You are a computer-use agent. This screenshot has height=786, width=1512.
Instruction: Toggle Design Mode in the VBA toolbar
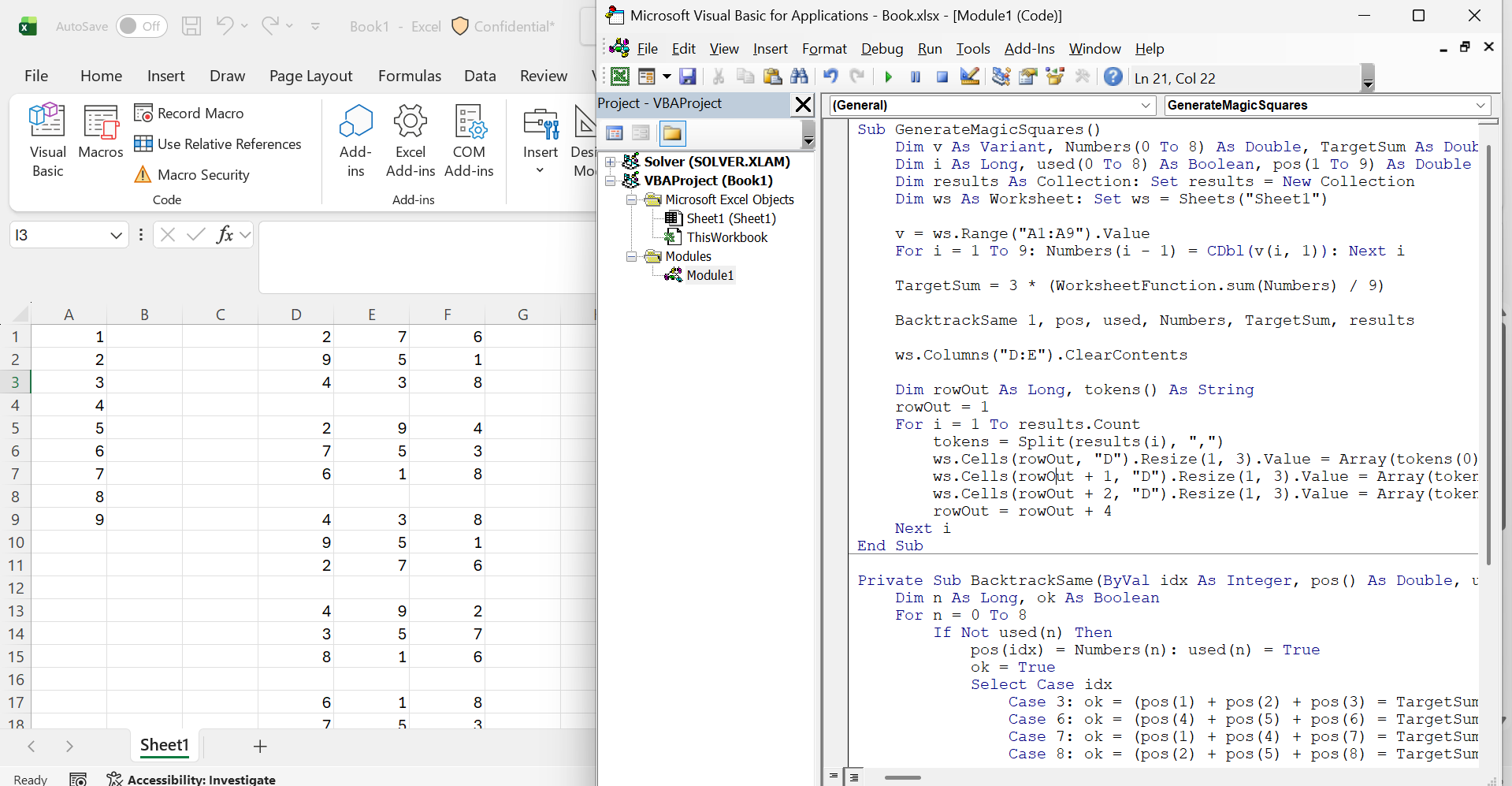(x=970, y=76)
